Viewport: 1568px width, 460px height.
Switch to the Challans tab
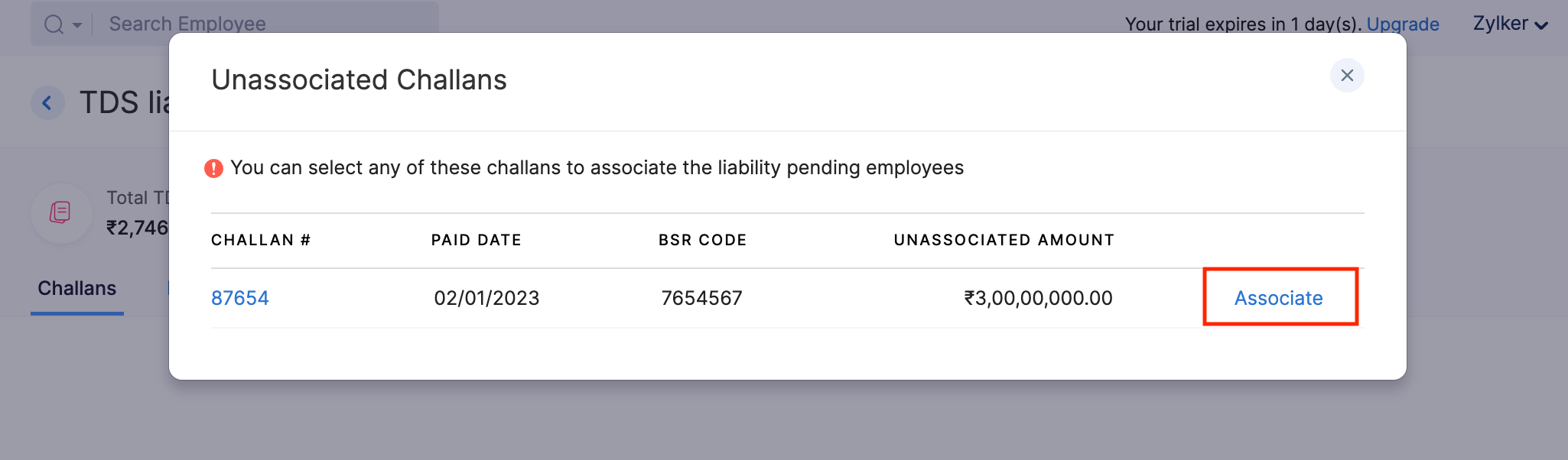[77, 289]
